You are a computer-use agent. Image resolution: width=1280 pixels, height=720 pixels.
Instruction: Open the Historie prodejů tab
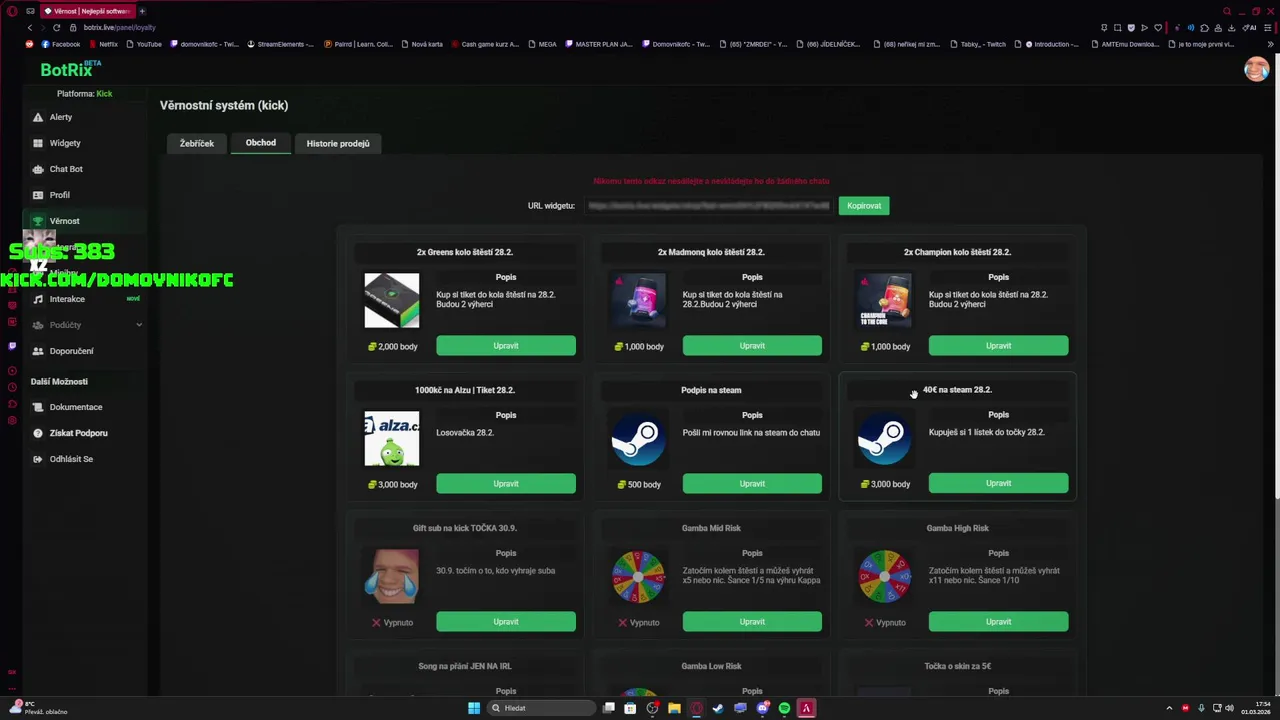338,143
